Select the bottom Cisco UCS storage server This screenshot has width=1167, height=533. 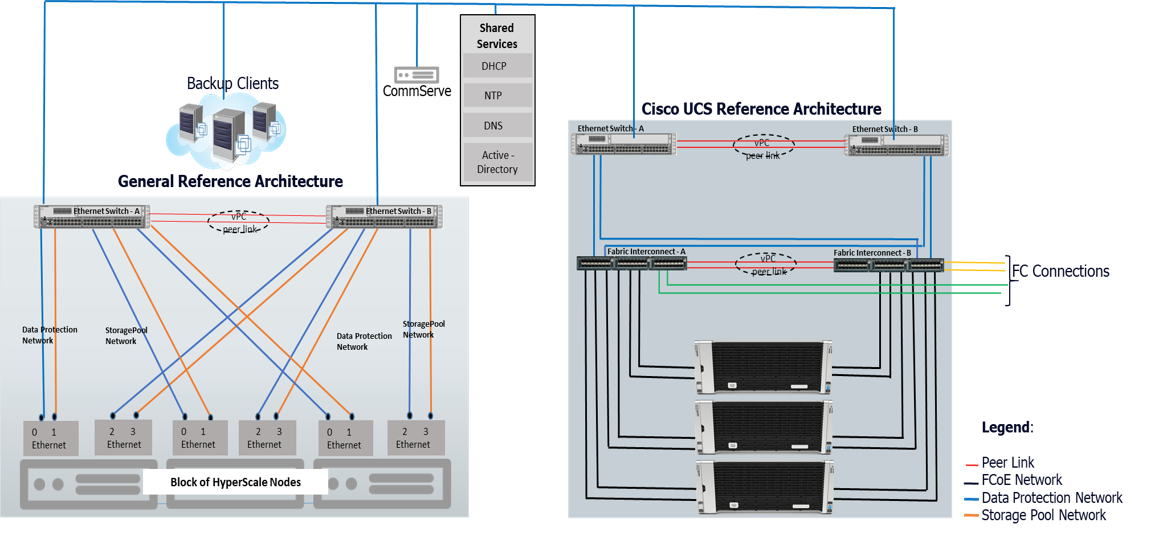pyautogui.click(x=764, y=487)
